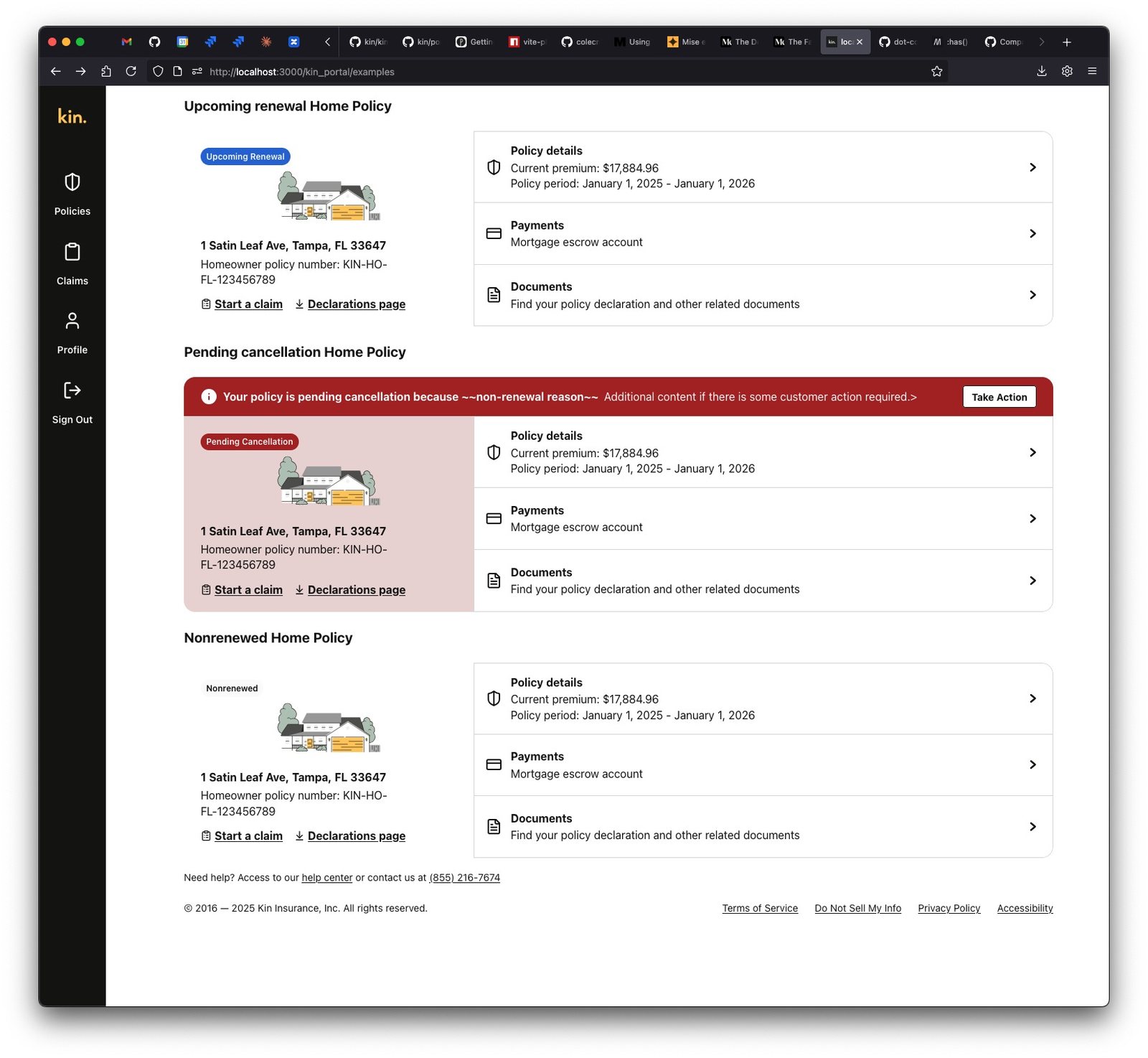
Task: Download Declarations page for the Pending cancellation policy
Action: click(x=350, y=590)
